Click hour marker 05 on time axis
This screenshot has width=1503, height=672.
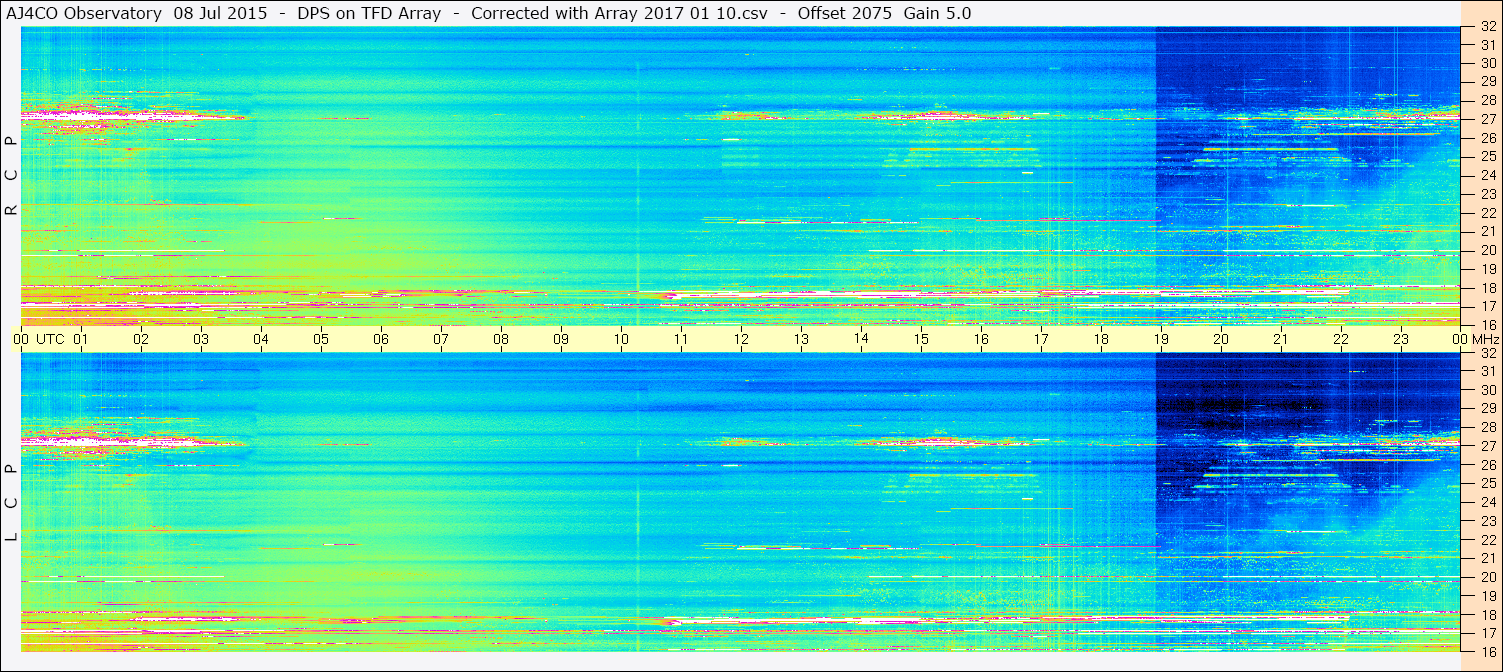(x=321, y=339)
